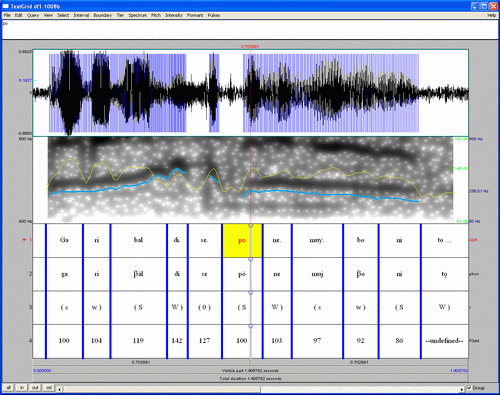
Task: Click the text input field showing 'po'
Action: (x=250, y=29)
